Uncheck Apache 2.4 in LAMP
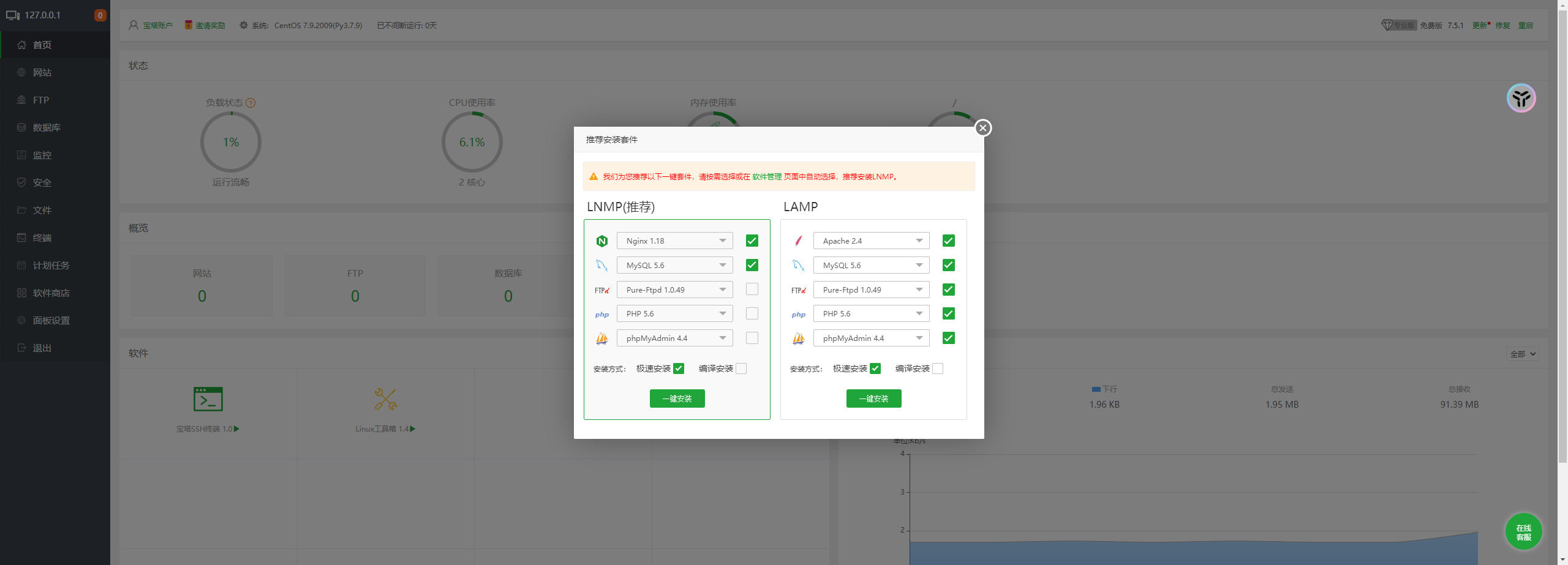Screen dimensions: 1568x565 coord(948,241)
